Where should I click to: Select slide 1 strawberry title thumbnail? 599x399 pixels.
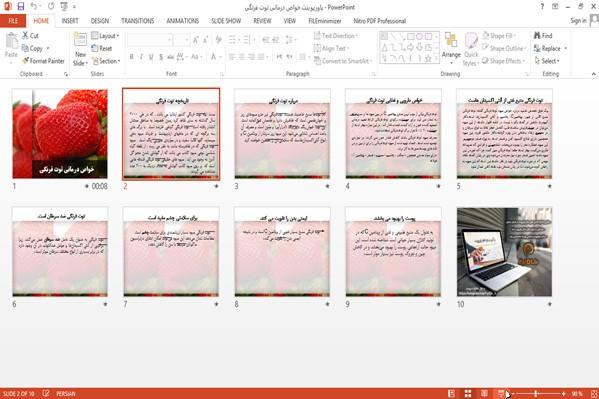point(60,134)
